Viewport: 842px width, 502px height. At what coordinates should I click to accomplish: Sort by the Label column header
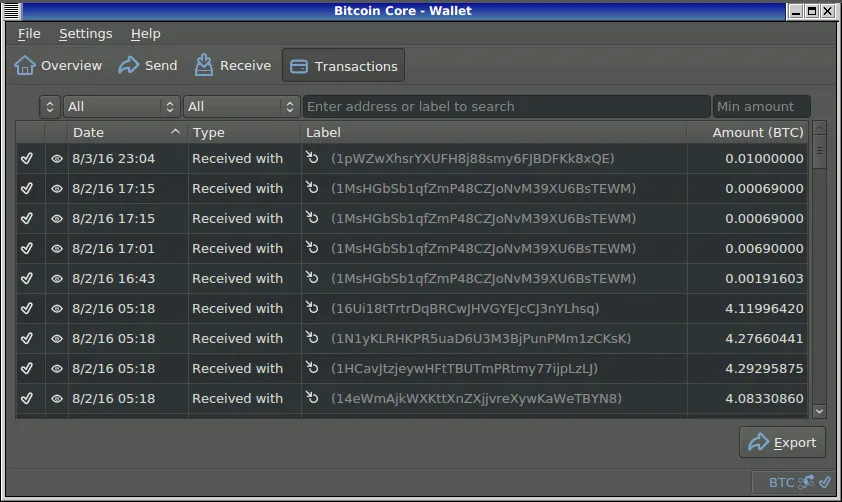click(494, 133)
